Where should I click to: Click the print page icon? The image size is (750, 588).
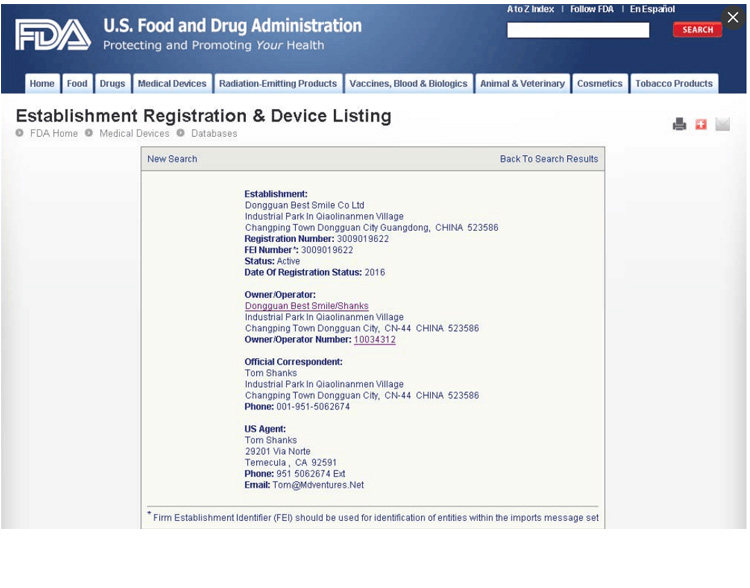pyautogui.click(x=679, y=124)
